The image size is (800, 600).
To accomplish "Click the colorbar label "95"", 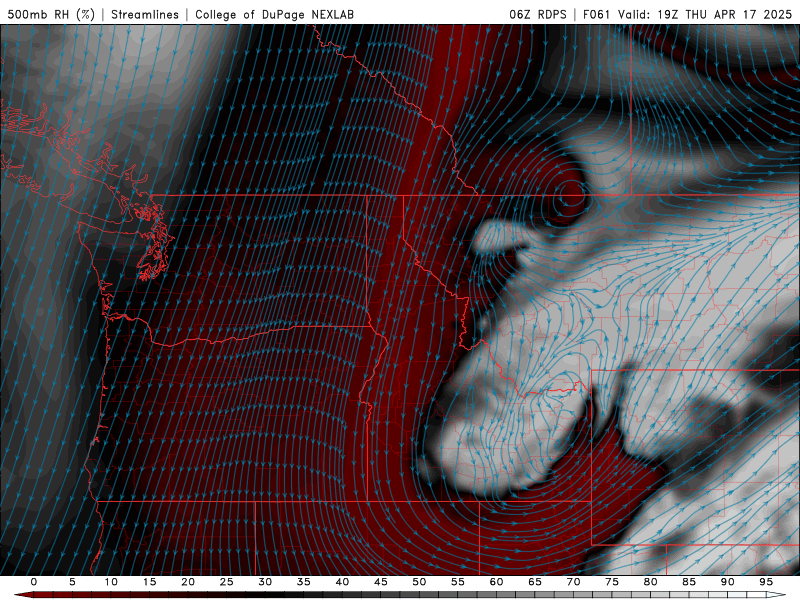I will [x=766, y=582].
